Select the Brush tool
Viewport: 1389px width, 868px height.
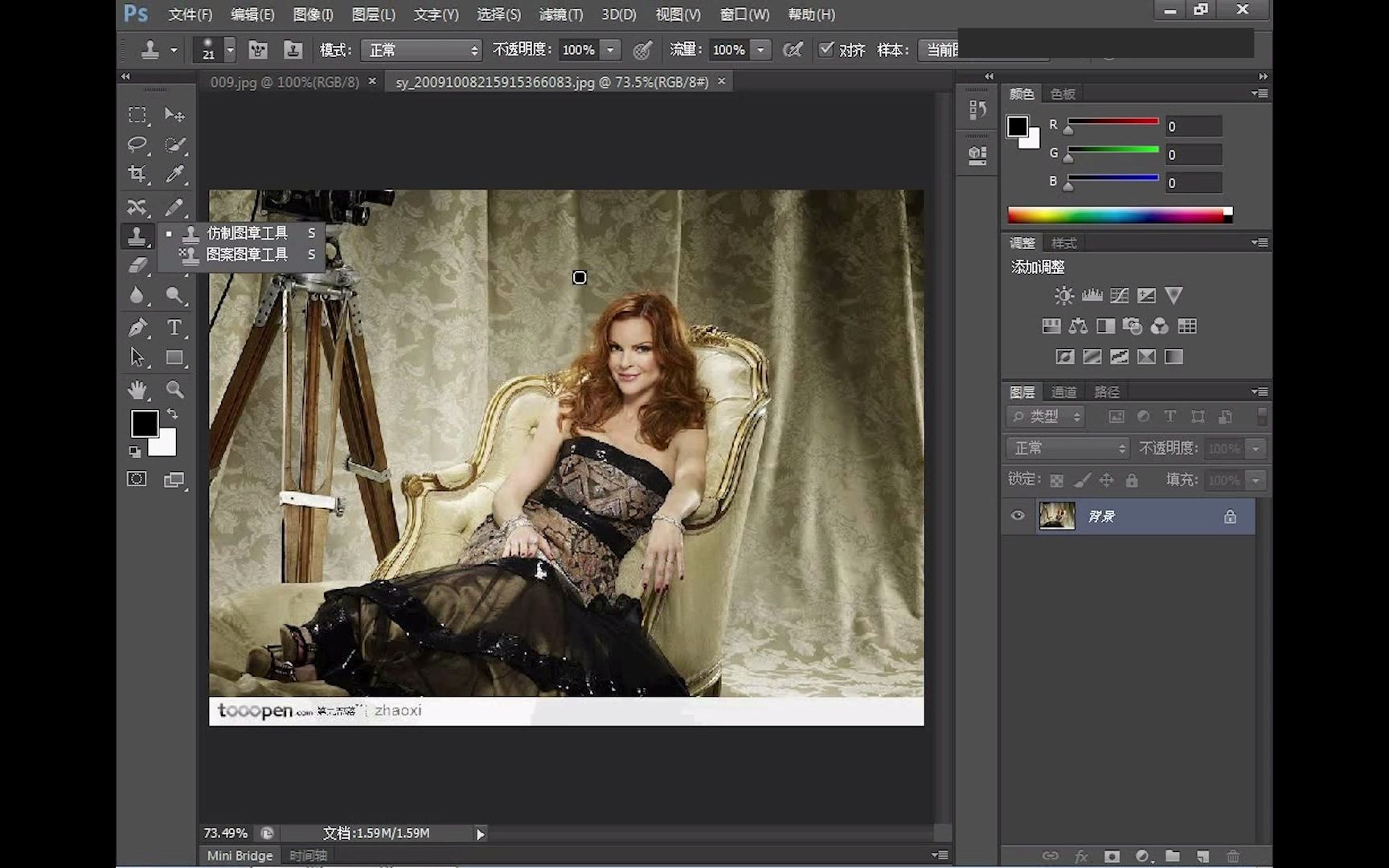174,207
